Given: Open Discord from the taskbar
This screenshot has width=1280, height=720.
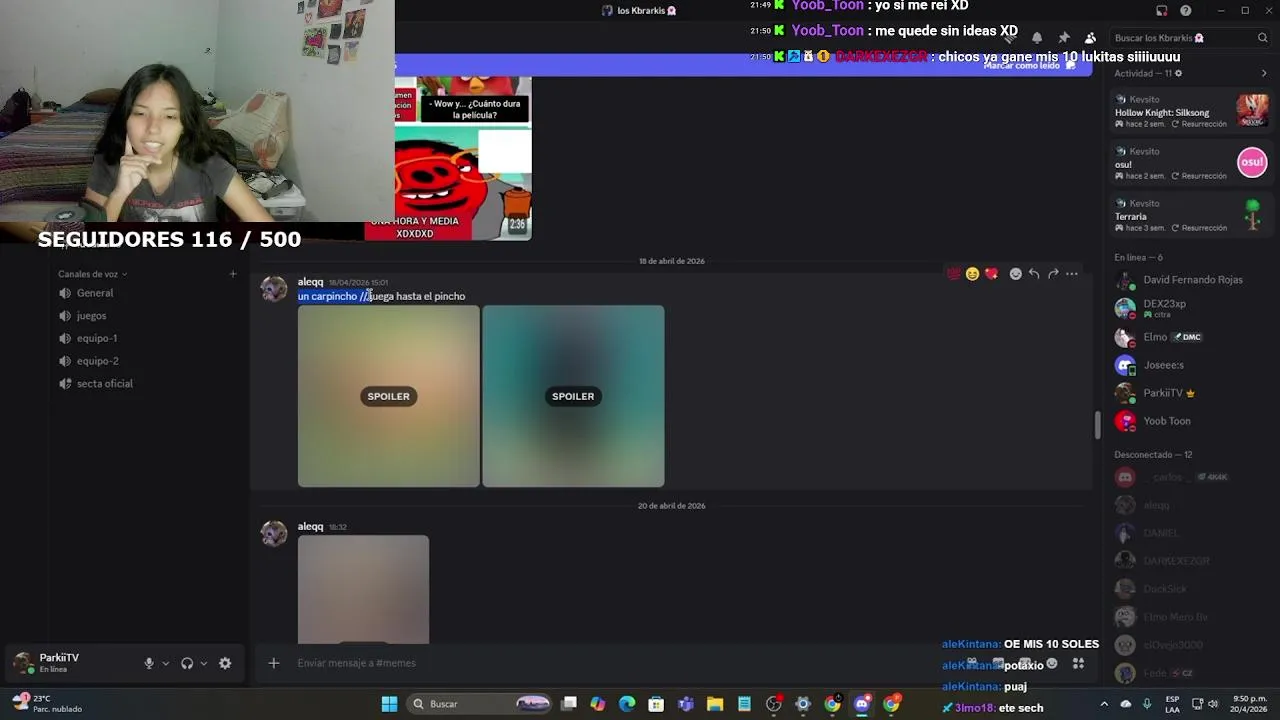Looking at the screenshot, I should point(862,704).
